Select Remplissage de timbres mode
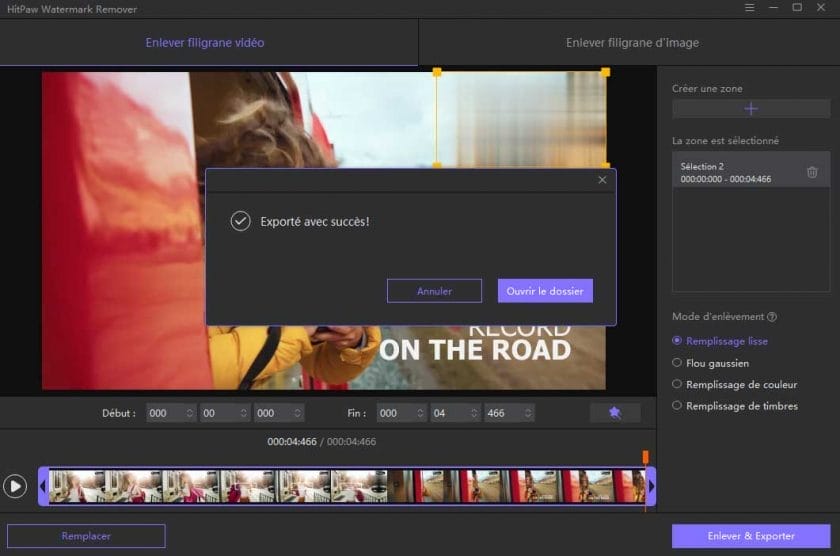This screenshot has height=556, width=840. click(678, 405)
